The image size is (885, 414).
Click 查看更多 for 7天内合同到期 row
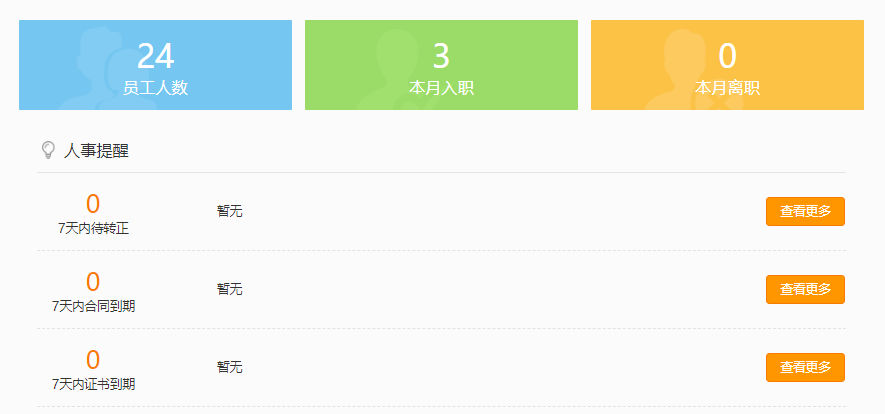tap(805, 289)
